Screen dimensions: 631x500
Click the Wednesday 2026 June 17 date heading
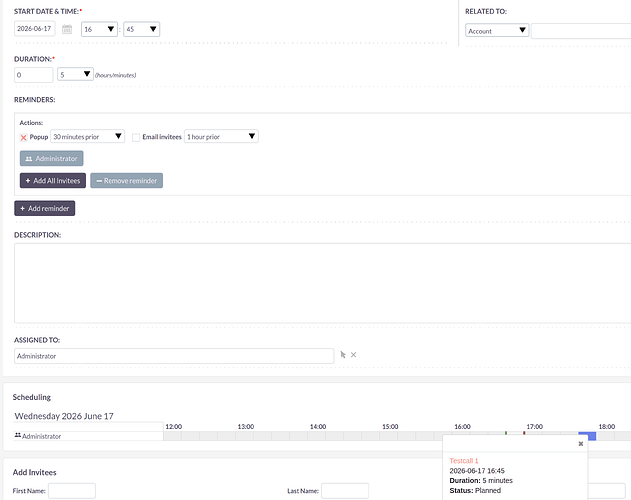64,416
